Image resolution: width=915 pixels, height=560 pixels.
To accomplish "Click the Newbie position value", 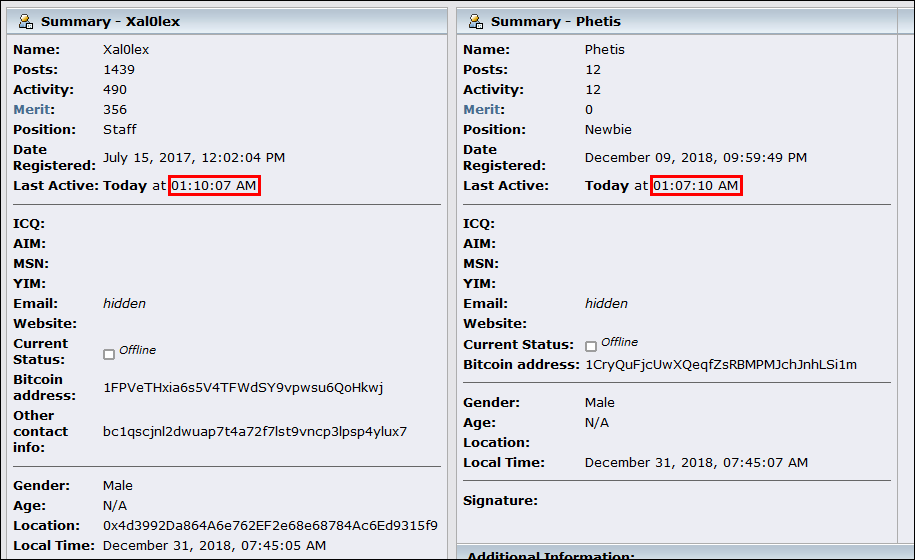I will point(608,130).
